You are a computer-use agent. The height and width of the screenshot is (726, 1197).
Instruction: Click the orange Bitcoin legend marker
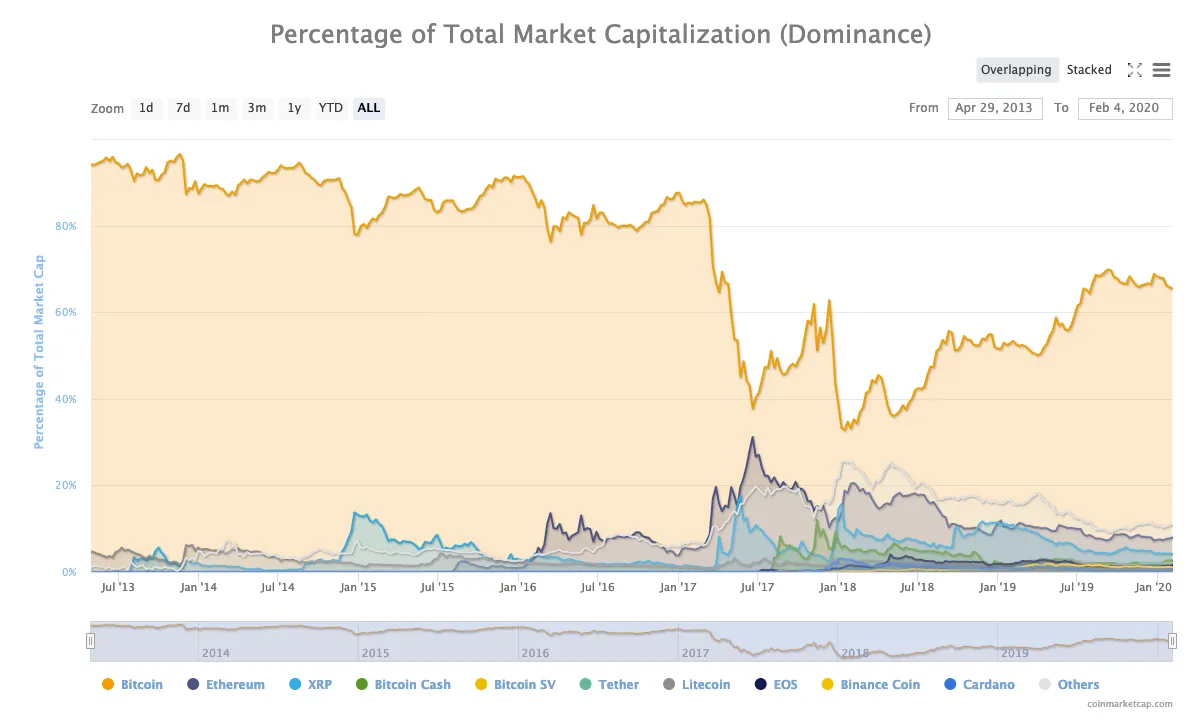tap(108, 684)
